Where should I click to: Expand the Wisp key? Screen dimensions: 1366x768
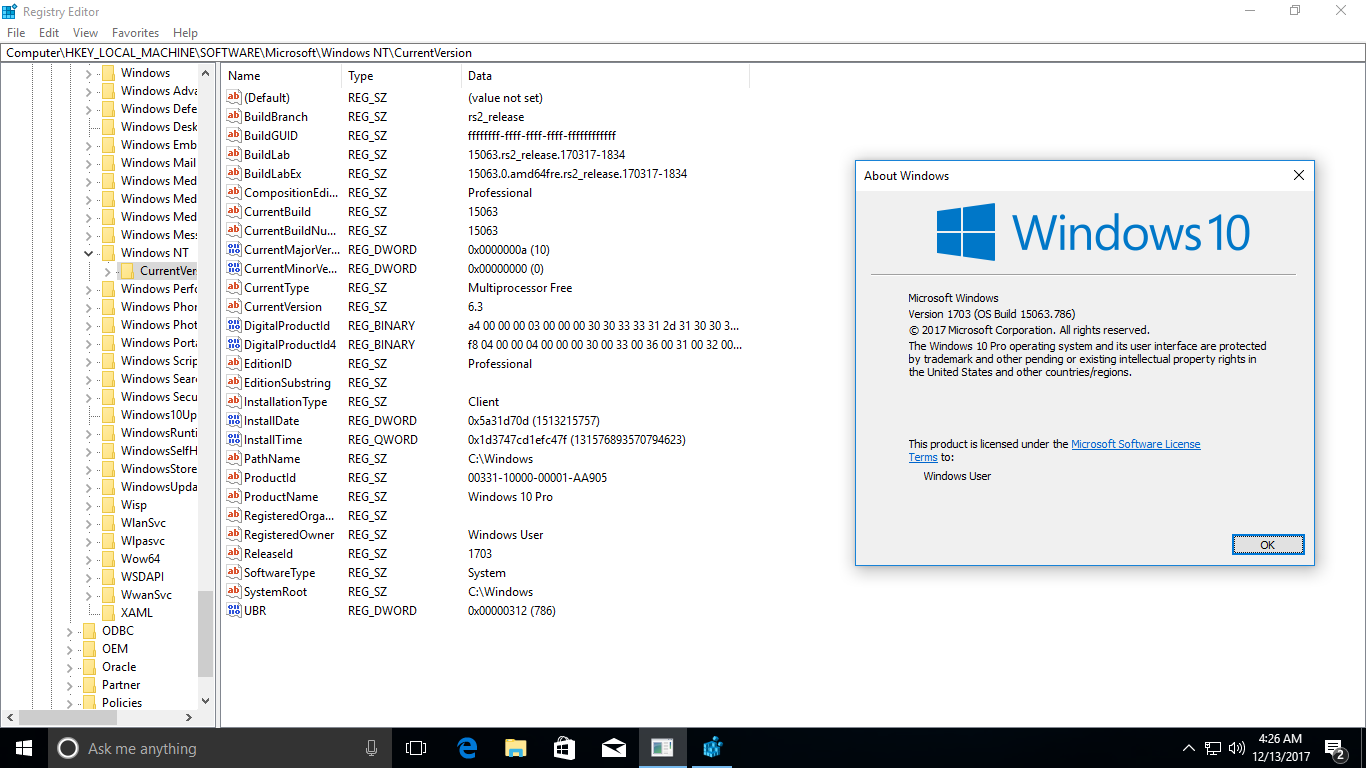click(x=88, y=505)
